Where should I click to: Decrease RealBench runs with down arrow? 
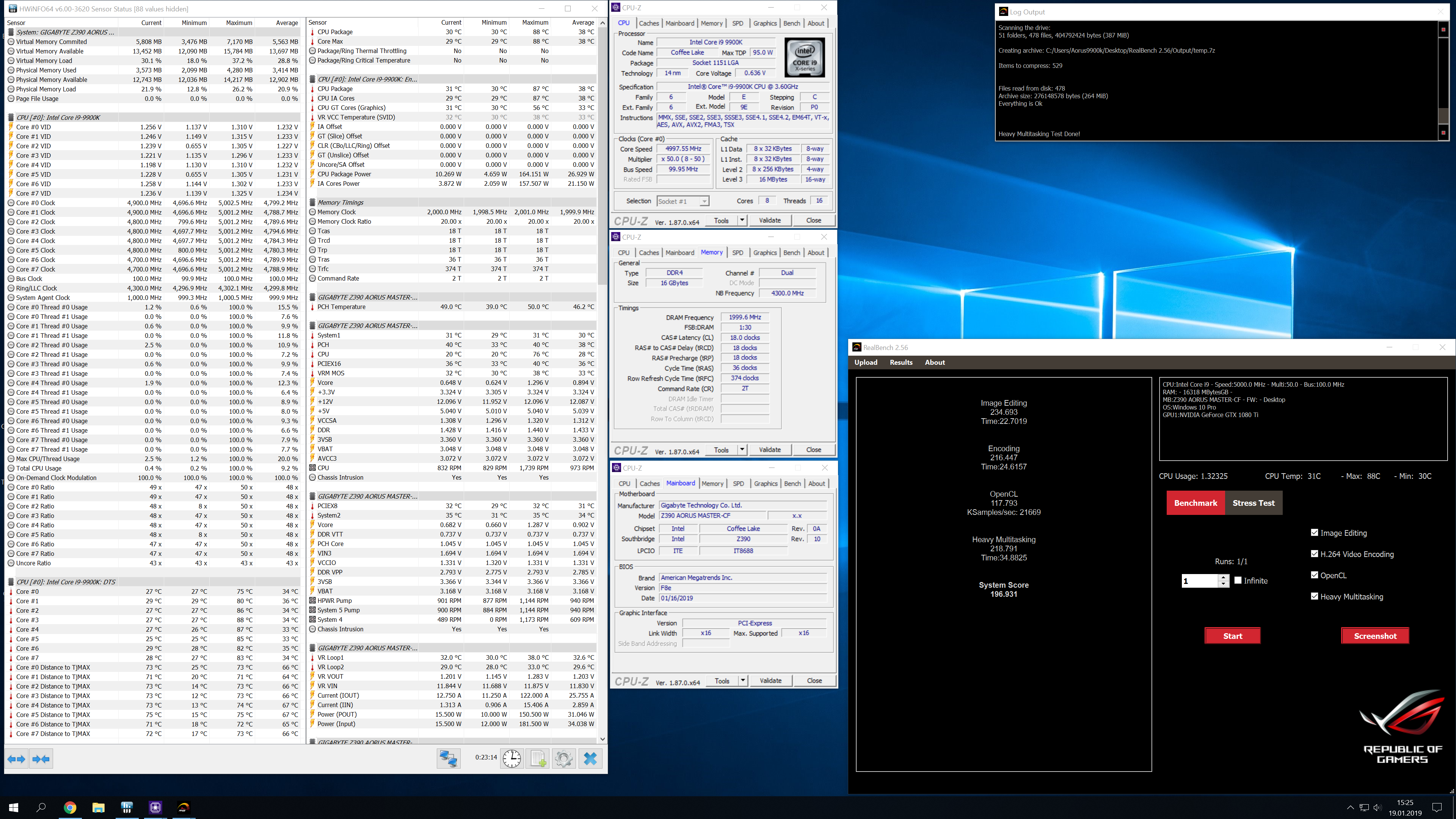[1223, 584]
